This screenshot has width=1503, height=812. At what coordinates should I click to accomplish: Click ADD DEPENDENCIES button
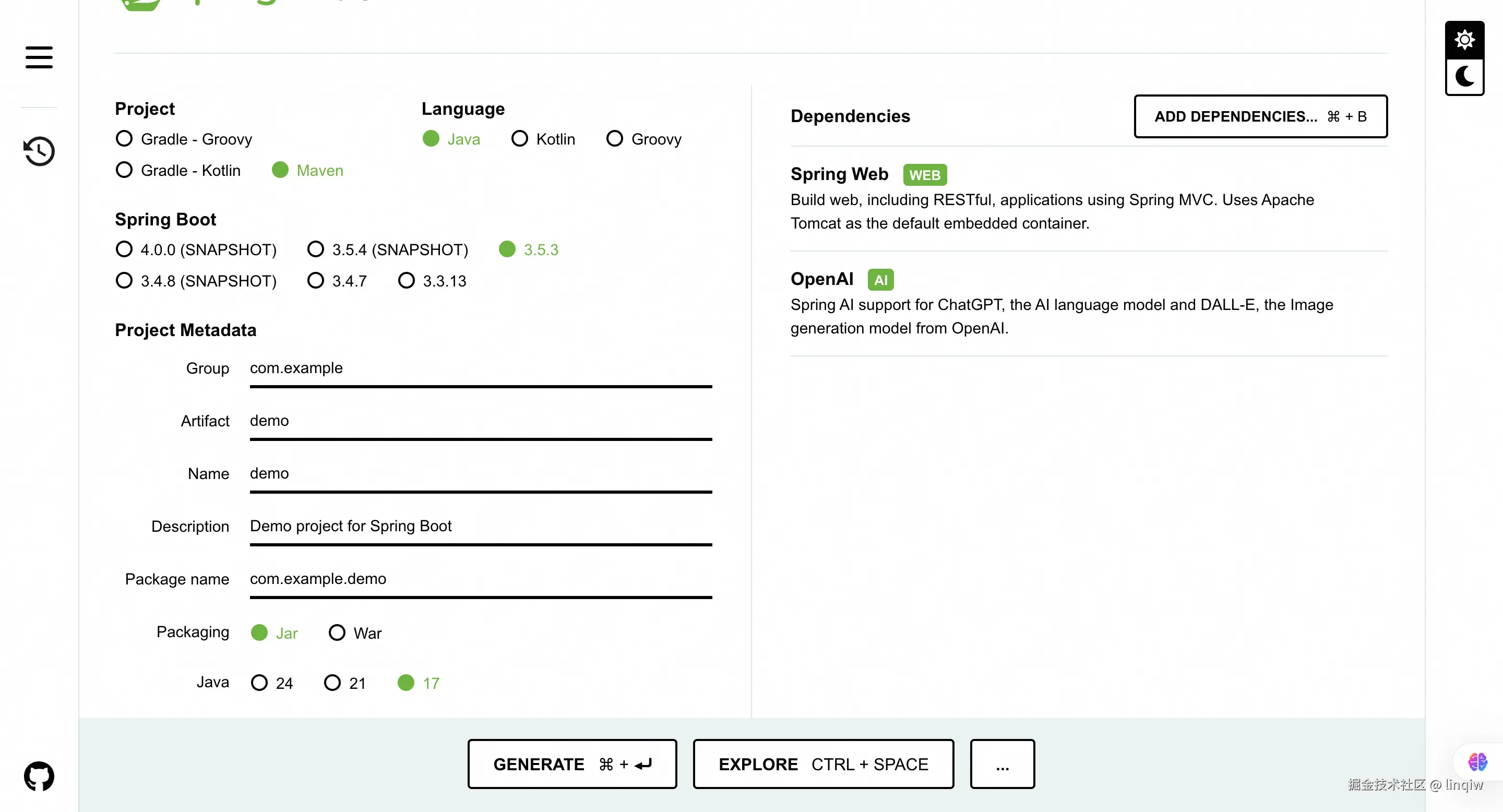pyautogui.click(x=1260, y=117)
